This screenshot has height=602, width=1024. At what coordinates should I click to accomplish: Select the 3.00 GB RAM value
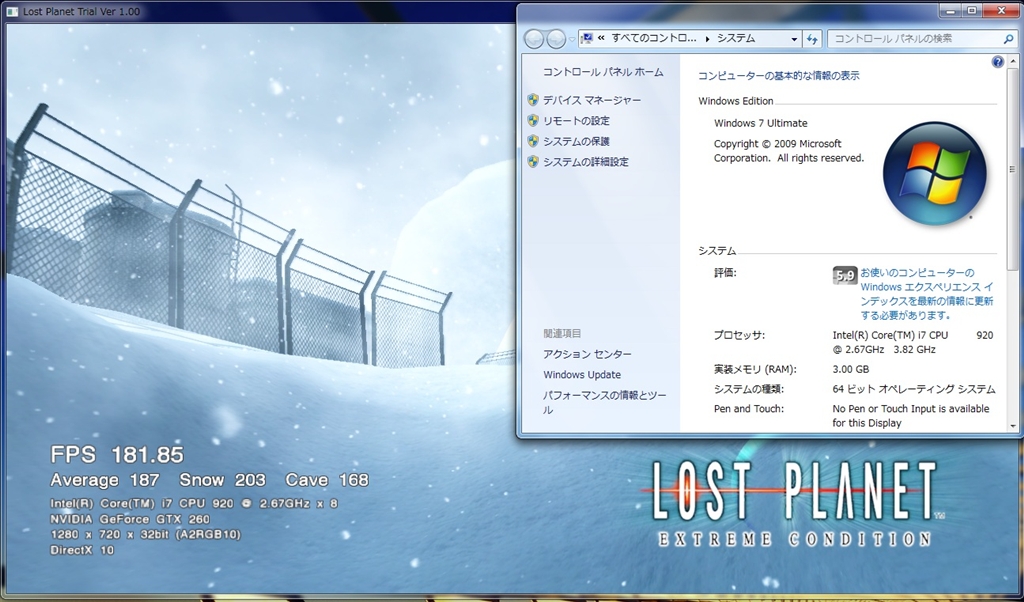pos(850,370)
